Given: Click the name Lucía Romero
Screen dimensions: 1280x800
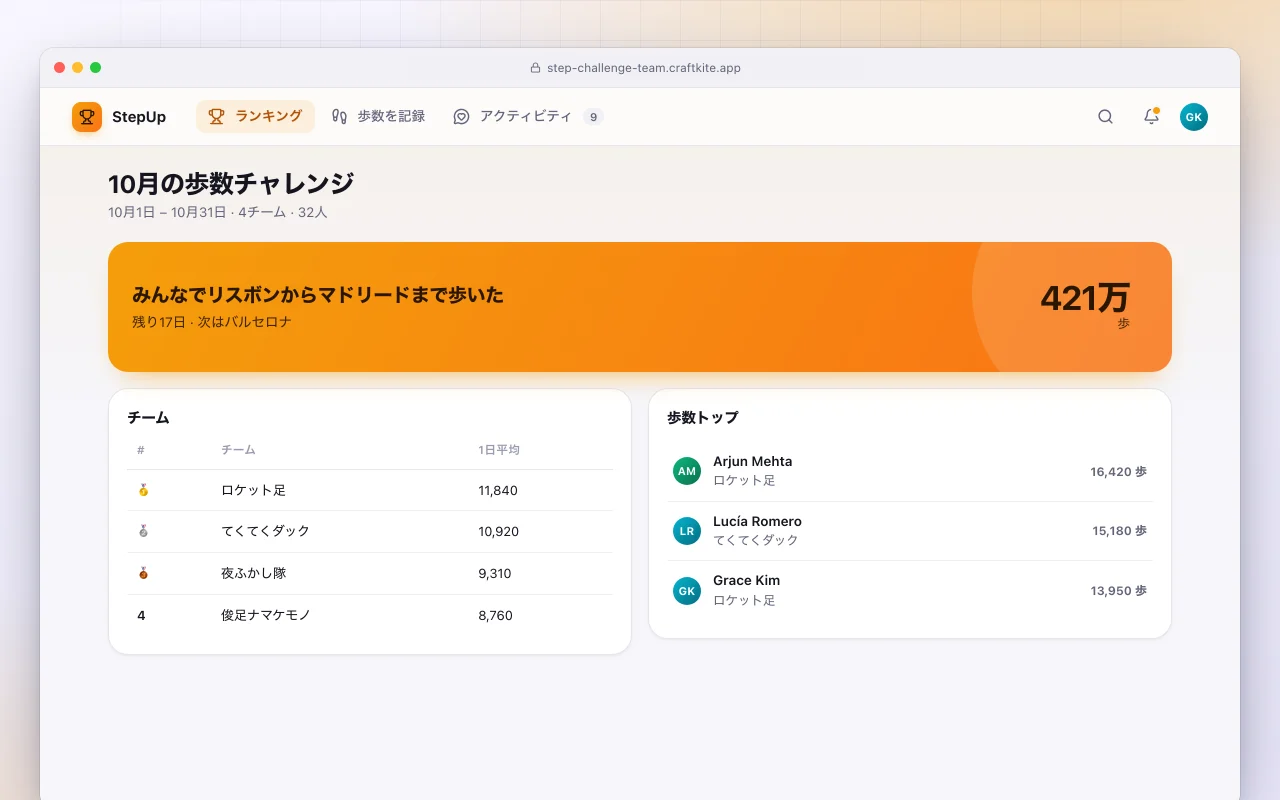Looking at the screenshot, I should (x=757, y=522).
